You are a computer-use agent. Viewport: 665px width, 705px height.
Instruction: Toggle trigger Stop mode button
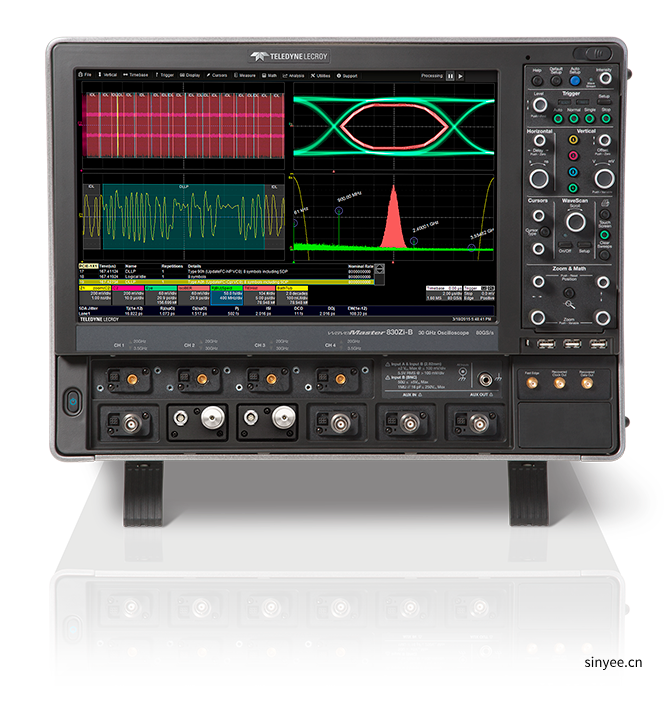click(607, 117)
